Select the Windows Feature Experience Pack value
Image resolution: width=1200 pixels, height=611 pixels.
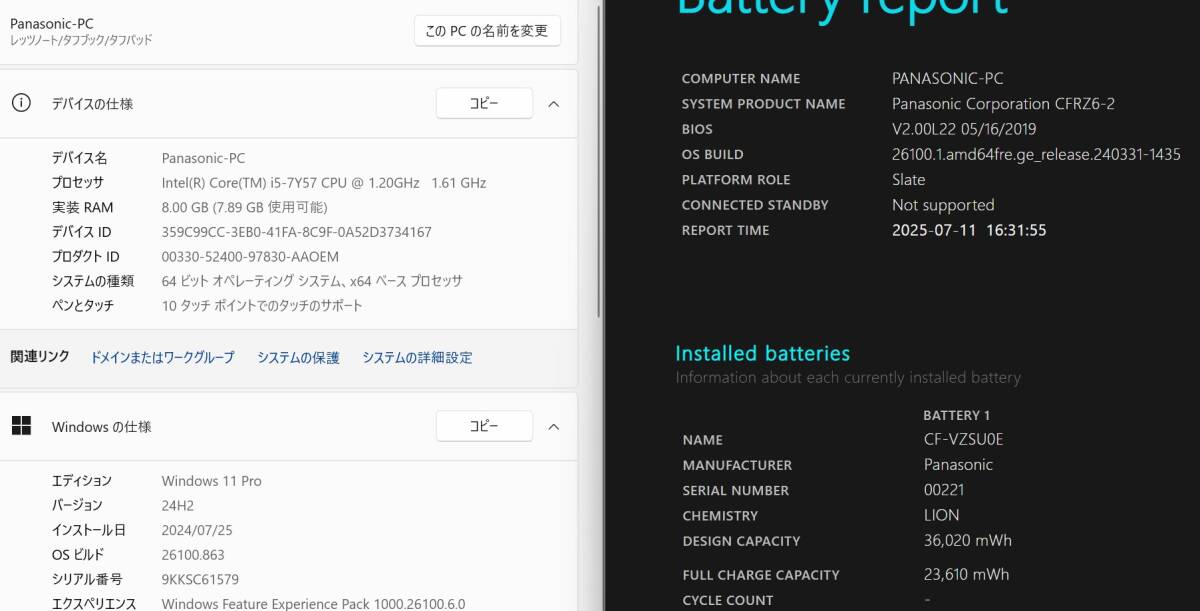click(313, 604)
